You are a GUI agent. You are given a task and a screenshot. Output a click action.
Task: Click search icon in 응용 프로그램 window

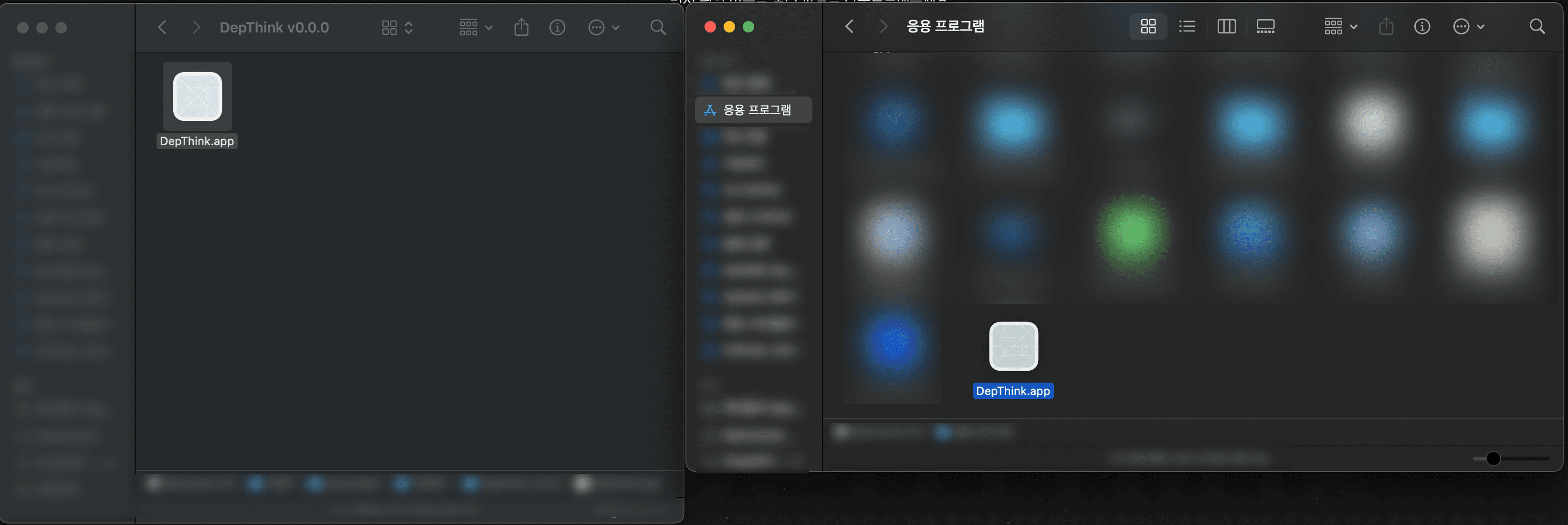(1537, 26)
